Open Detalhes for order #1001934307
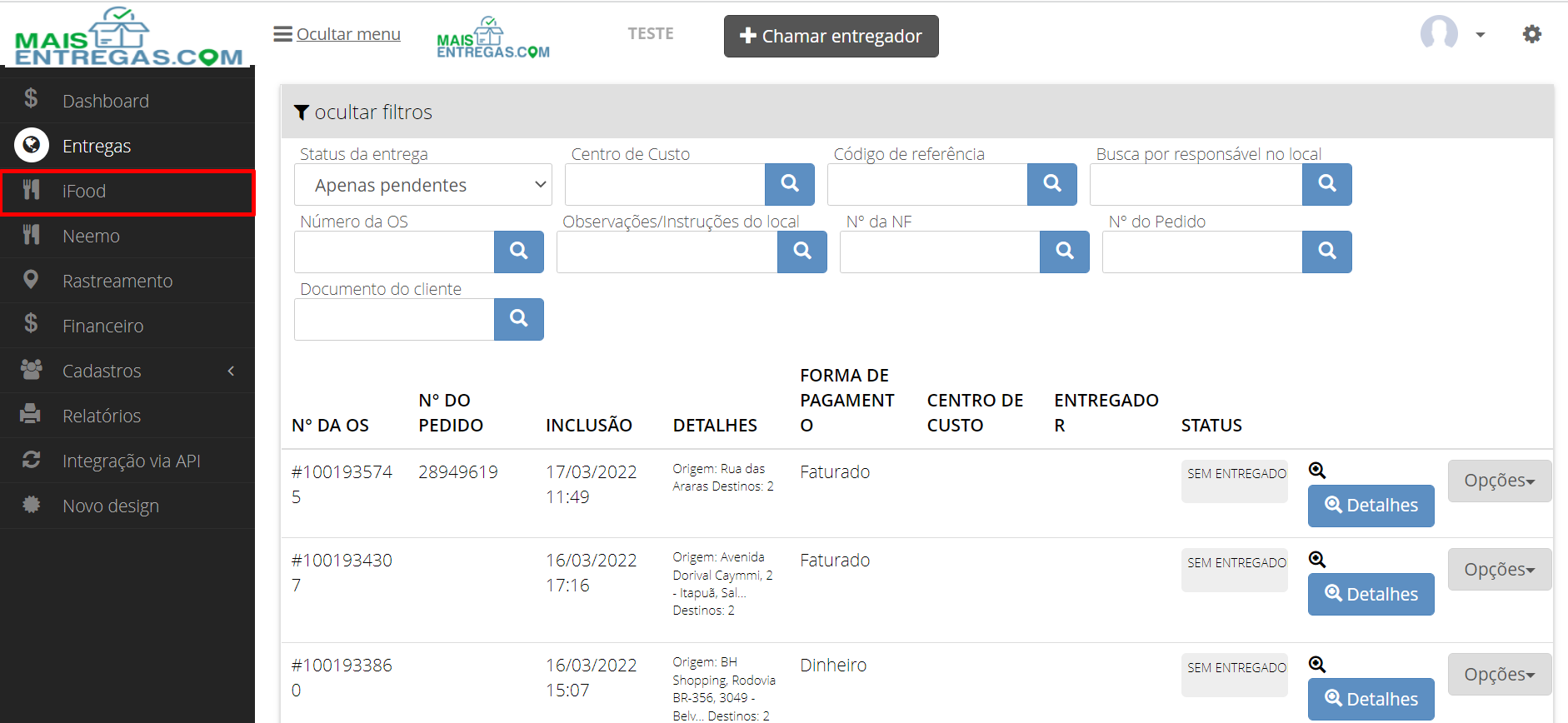 point(1371,595)
